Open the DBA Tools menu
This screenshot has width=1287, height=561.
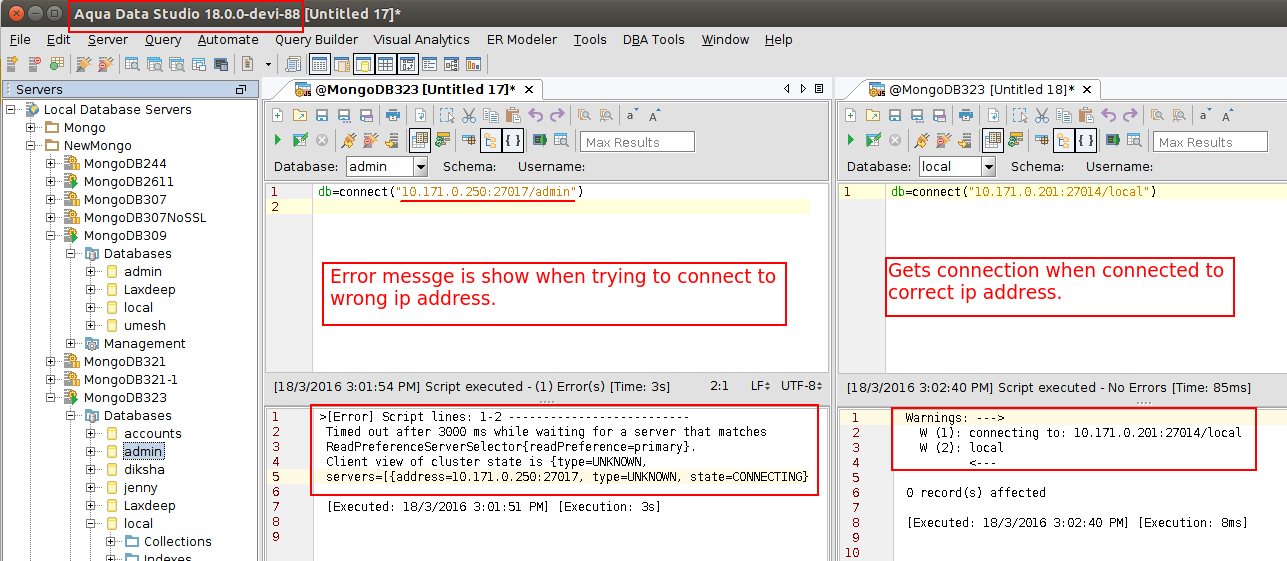click(x=653, y=40)
